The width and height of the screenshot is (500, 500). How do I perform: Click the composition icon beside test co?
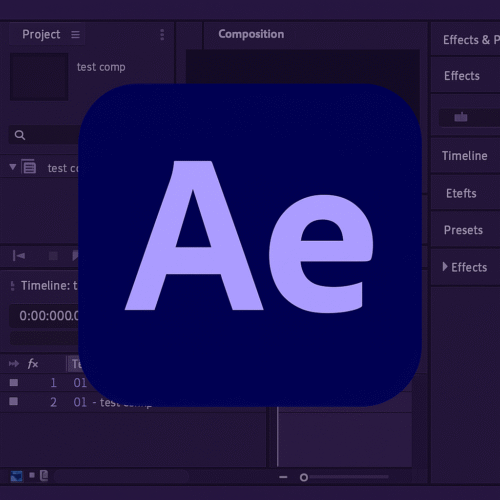pos(29,166)
